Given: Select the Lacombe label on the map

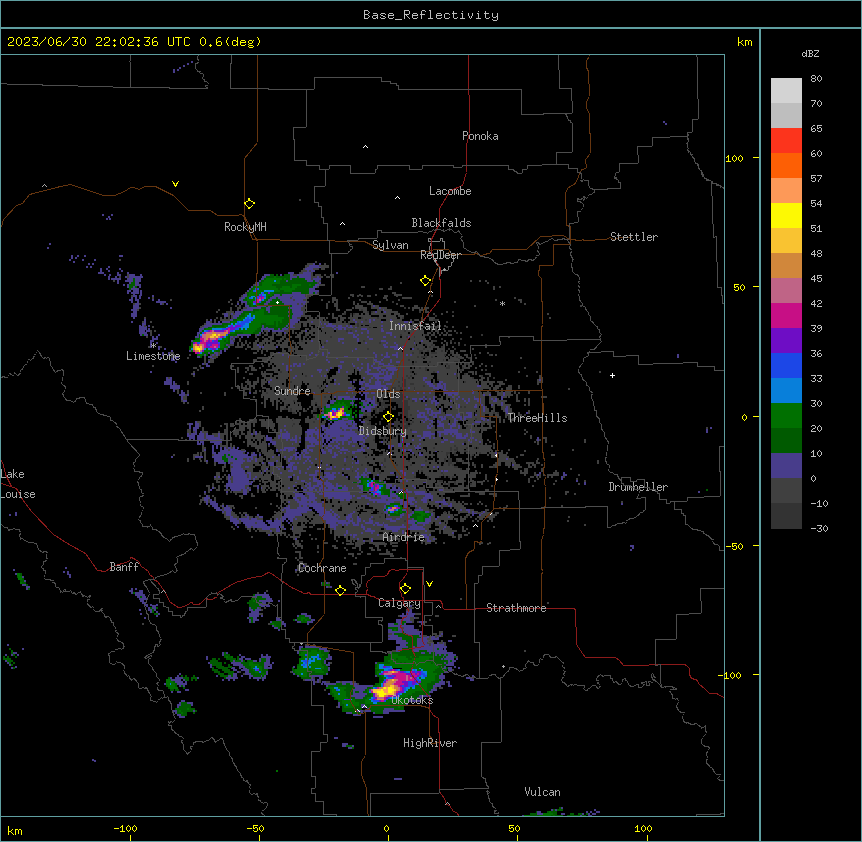Looking at the screenshot, I should click(x=450, y=191).
